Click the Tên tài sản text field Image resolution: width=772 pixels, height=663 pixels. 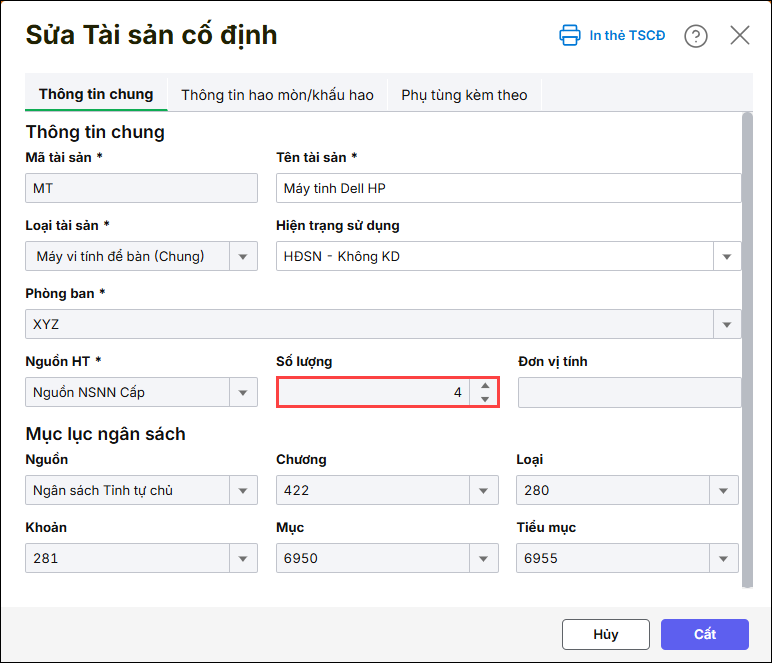(x=508, y=188)
